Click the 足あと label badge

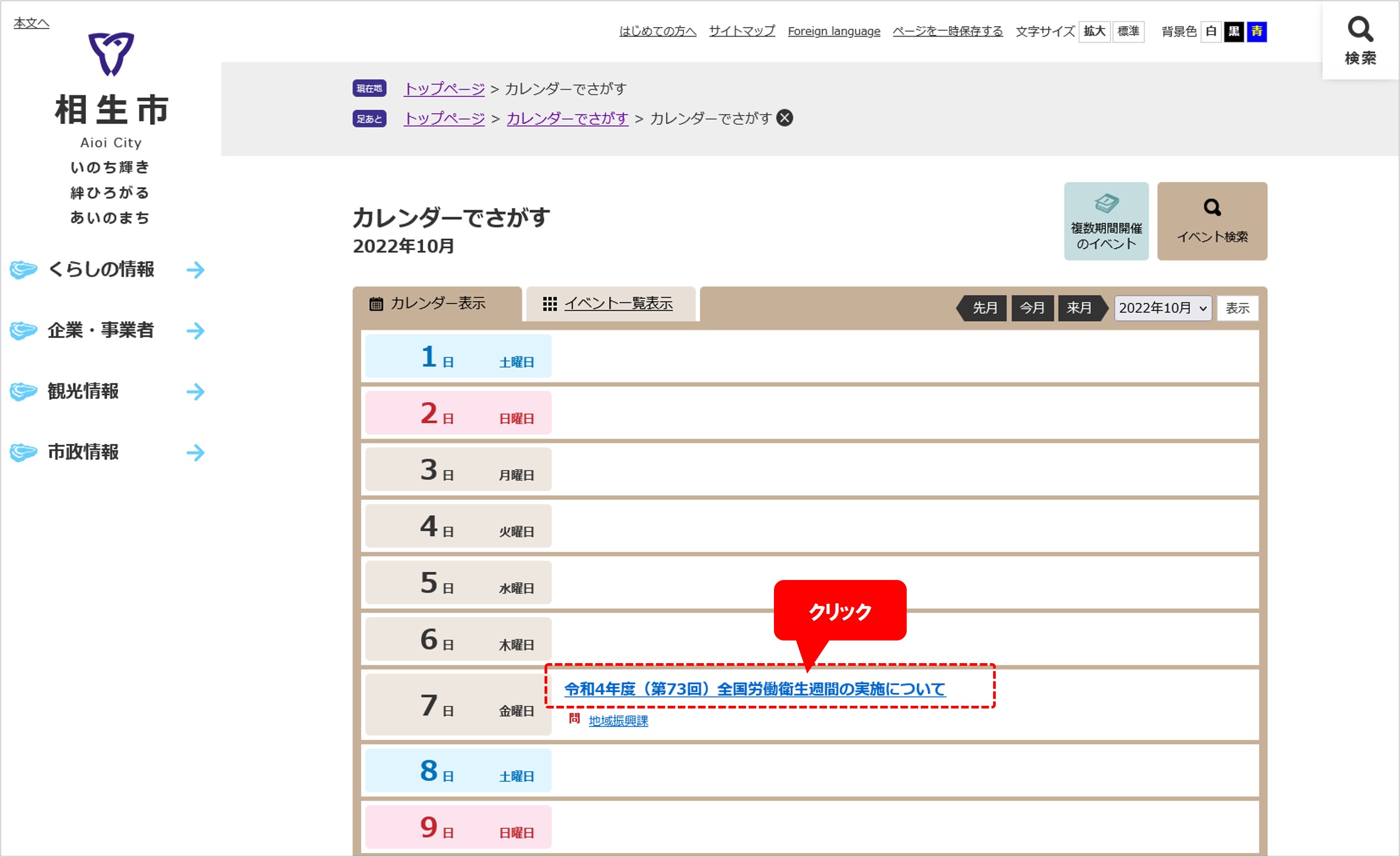coord(369,118)
